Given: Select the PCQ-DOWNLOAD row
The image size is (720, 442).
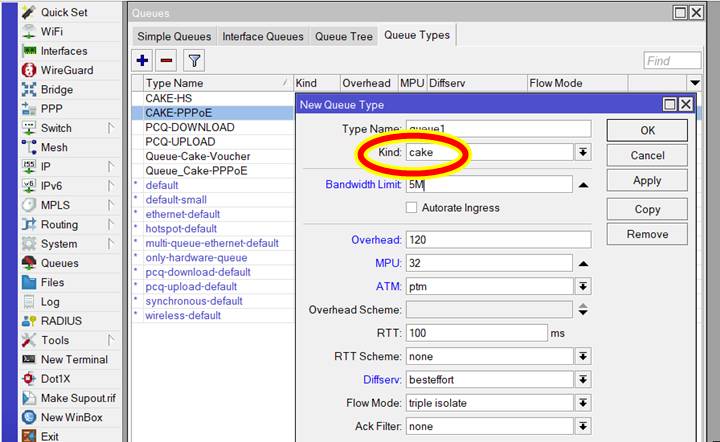Looking at the screenshot, I should coord(213,127).
